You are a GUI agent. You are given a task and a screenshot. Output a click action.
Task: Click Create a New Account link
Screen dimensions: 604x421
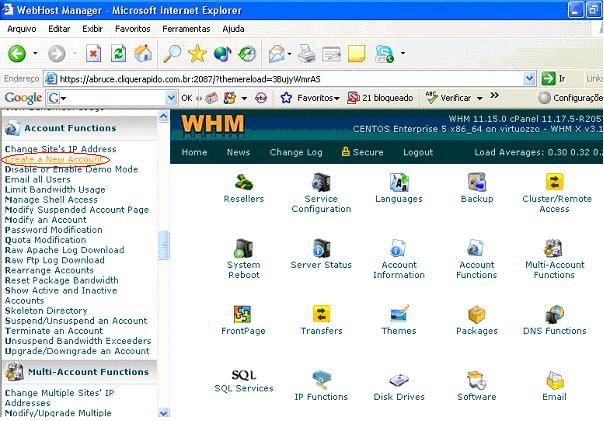[54, 159]
